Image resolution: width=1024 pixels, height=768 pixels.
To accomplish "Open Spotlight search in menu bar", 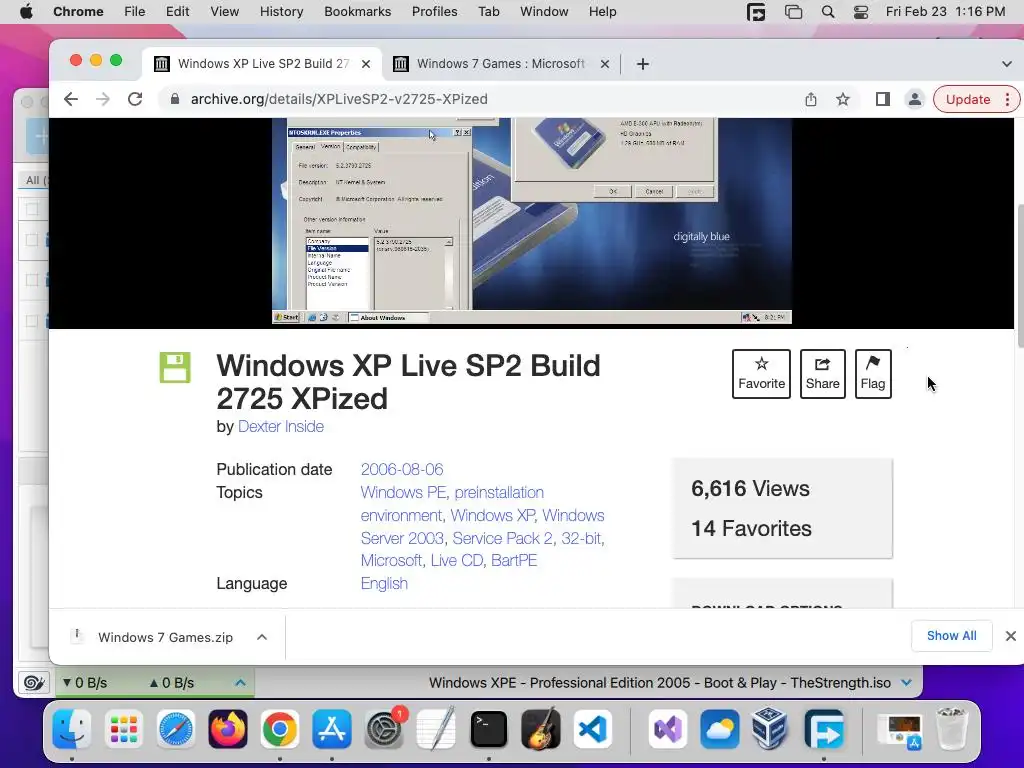I will pyautogui.click(x=827, y=12).
